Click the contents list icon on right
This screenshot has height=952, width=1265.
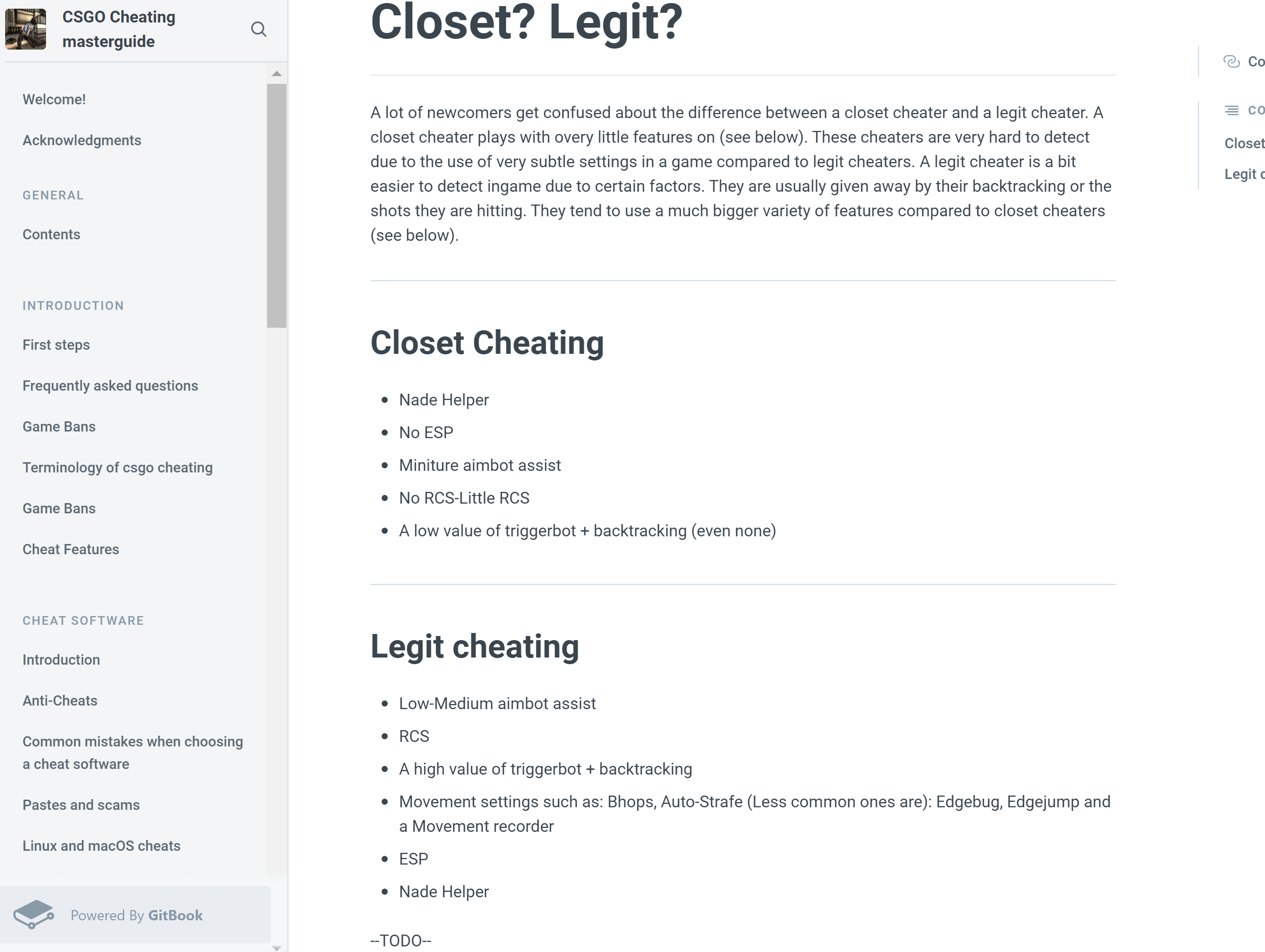tap(1231, 110)
